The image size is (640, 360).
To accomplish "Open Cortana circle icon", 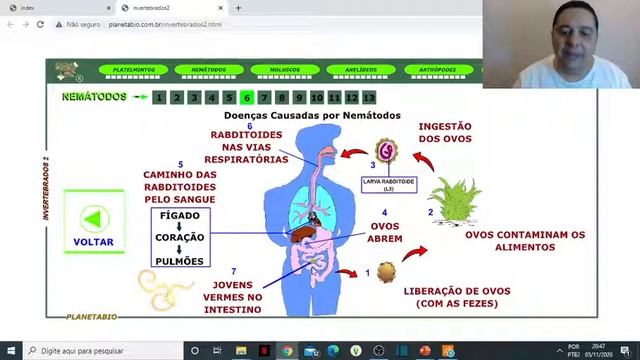I will (x=195, y=351).
